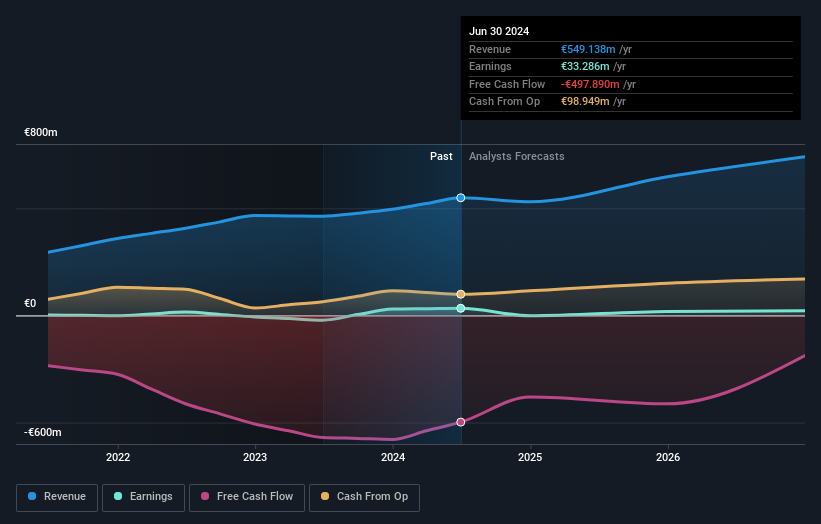Click the €33.286m earnings value
821x524 pixels.
585,66
